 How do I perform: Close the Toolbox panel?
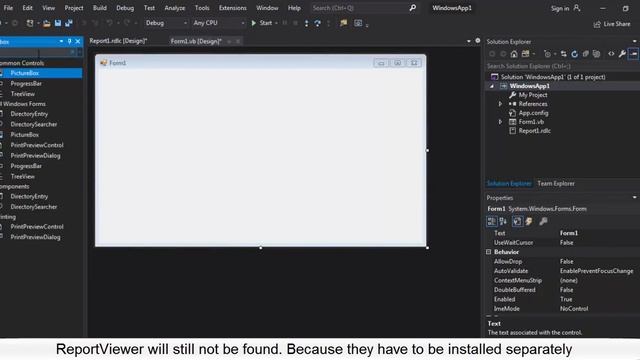point(78,41)
